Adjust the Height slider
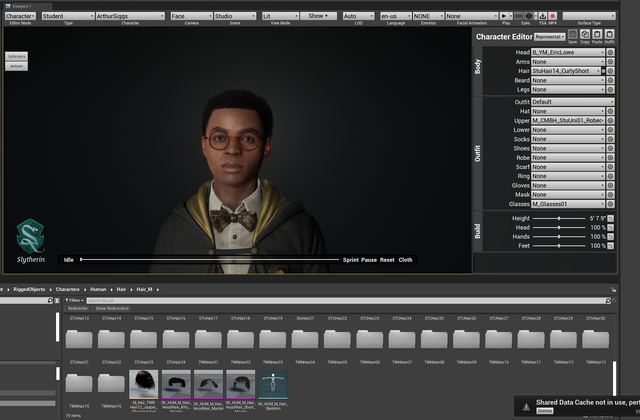 559,218
